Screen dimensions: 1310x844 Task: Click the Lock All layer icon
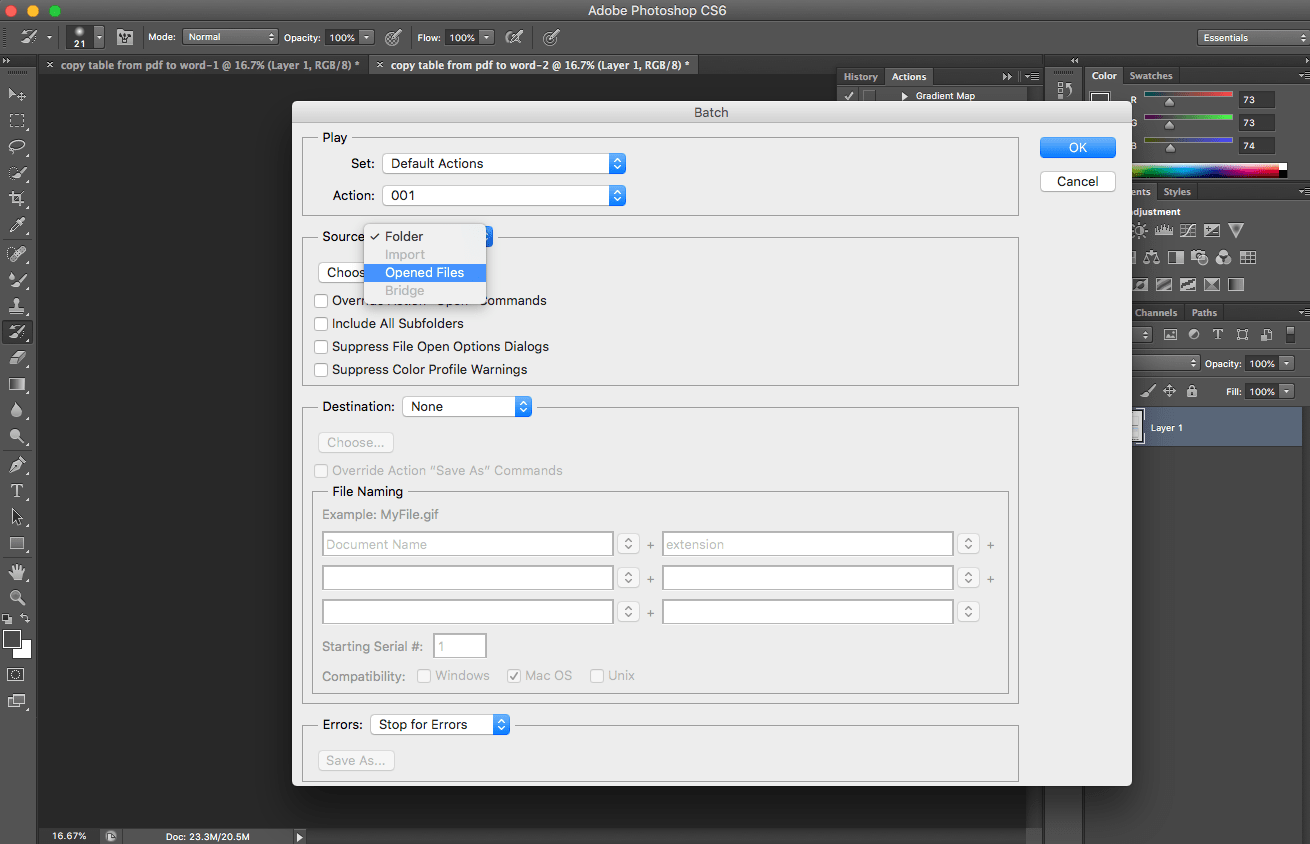(1192, 391)
